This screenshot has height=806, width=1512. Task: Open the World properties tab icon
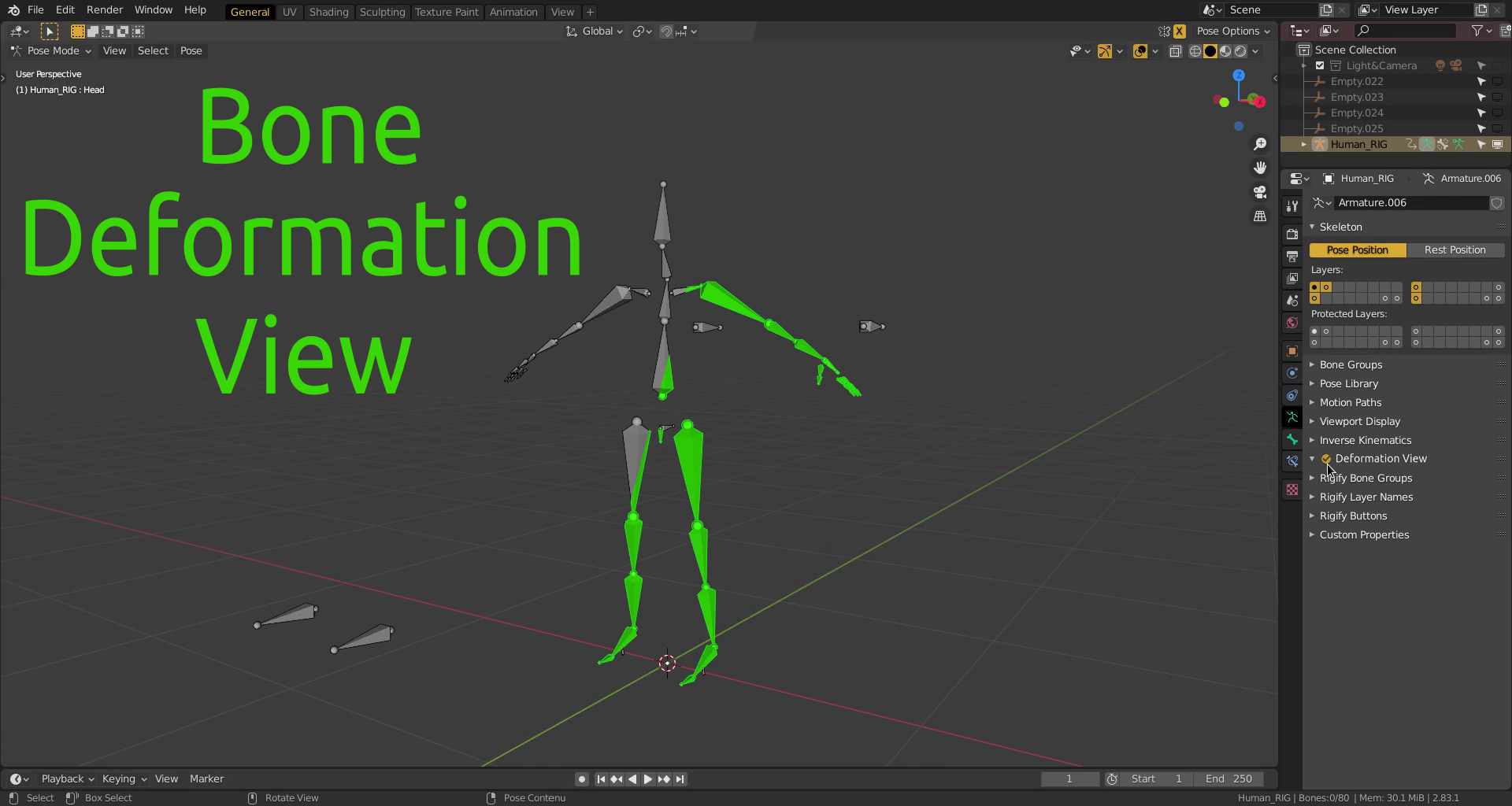[1291, 323]
